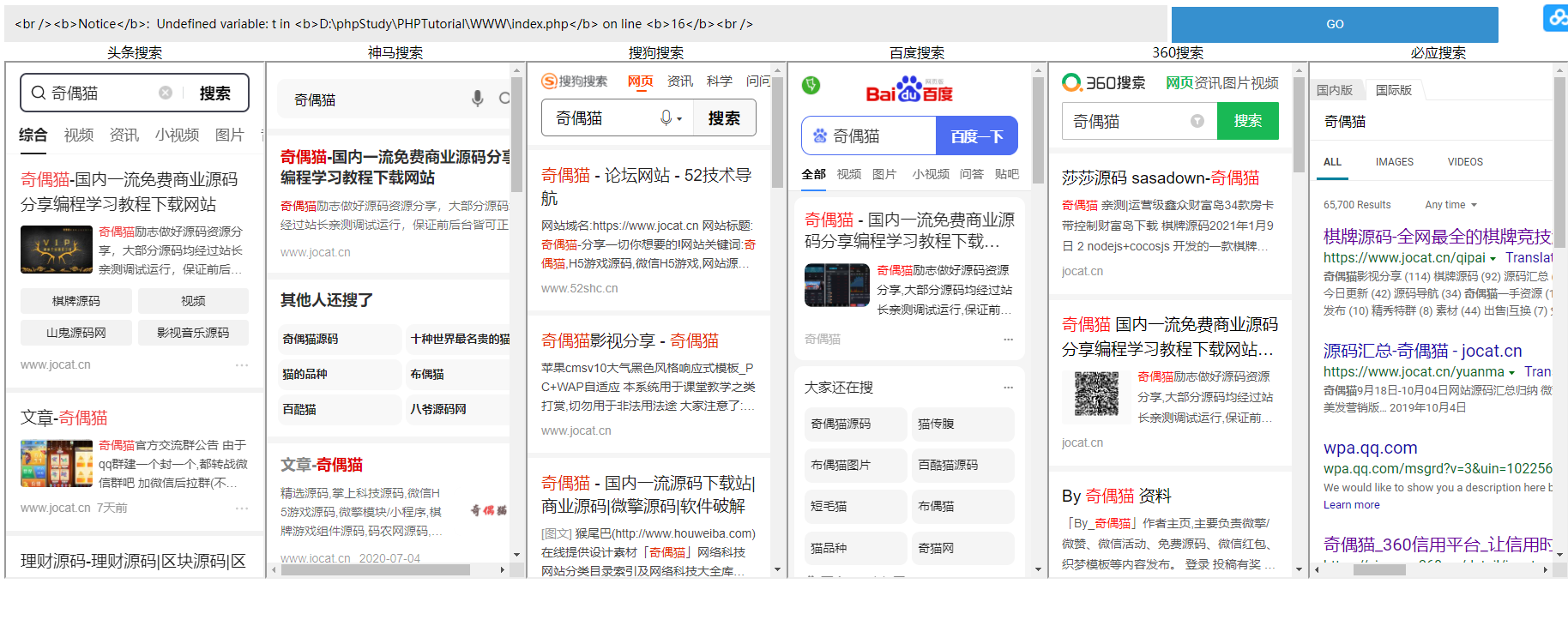The image size is (1568, 644).
Task: Open the 奇偶猫影视分享 - 奇偶猫 result in 搜狗
Action: point(630,340)
